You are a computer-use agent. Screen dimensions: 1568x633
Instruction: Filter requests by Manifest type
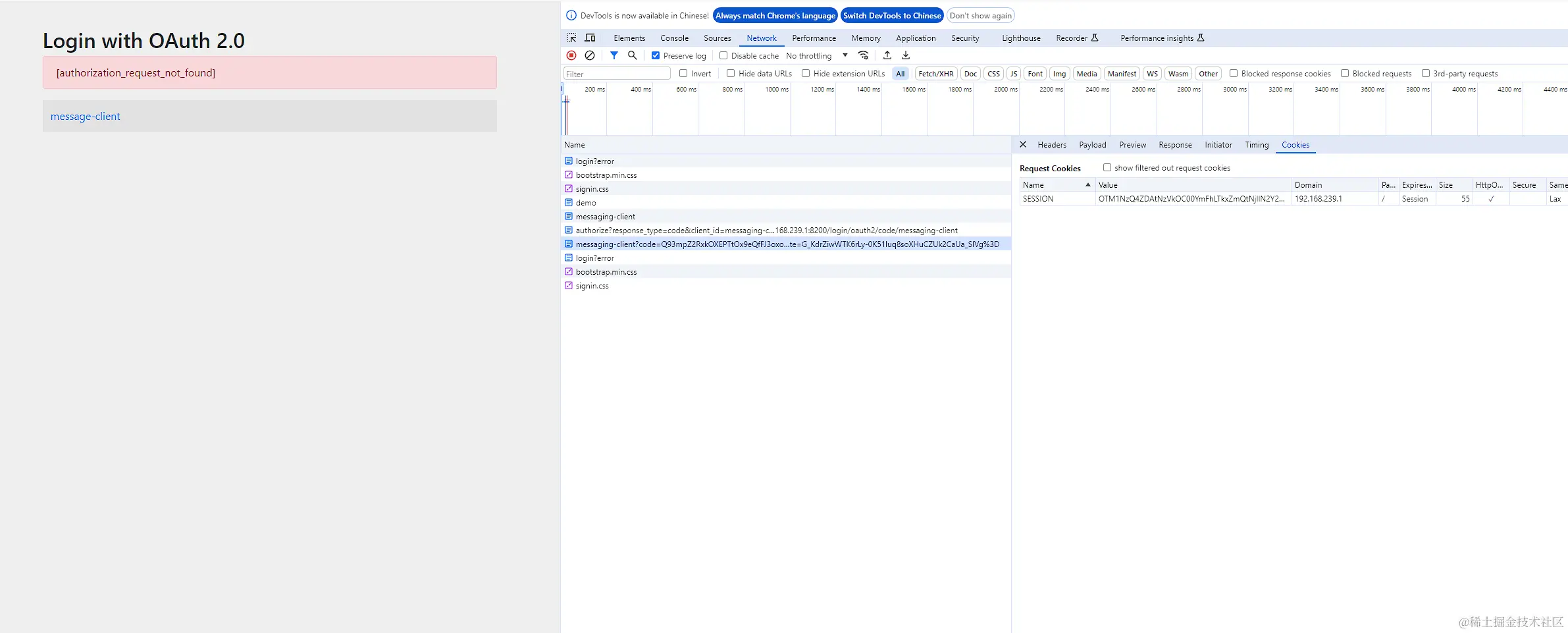(1122, 74)
